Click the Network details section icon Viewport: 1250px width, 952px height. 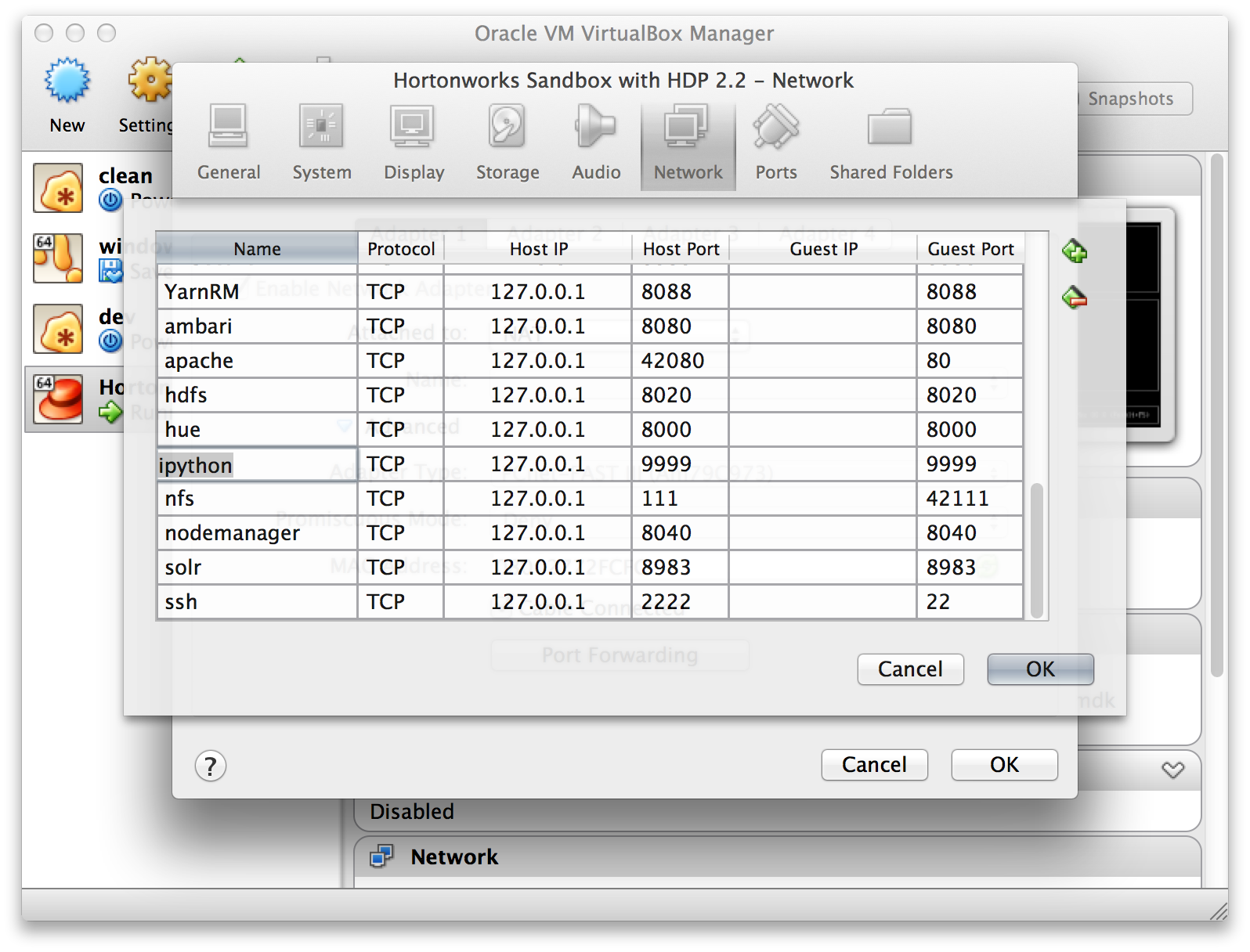pyautogui.click(x=382, y=856)
